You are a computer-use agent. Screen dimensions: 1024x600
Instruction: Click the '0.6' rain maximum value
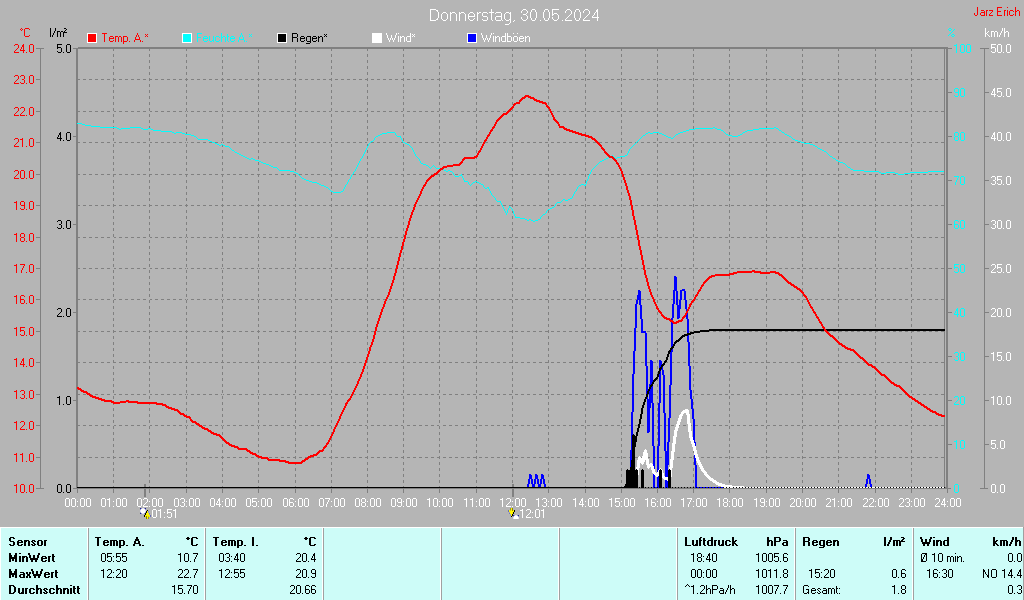point(899,574)
